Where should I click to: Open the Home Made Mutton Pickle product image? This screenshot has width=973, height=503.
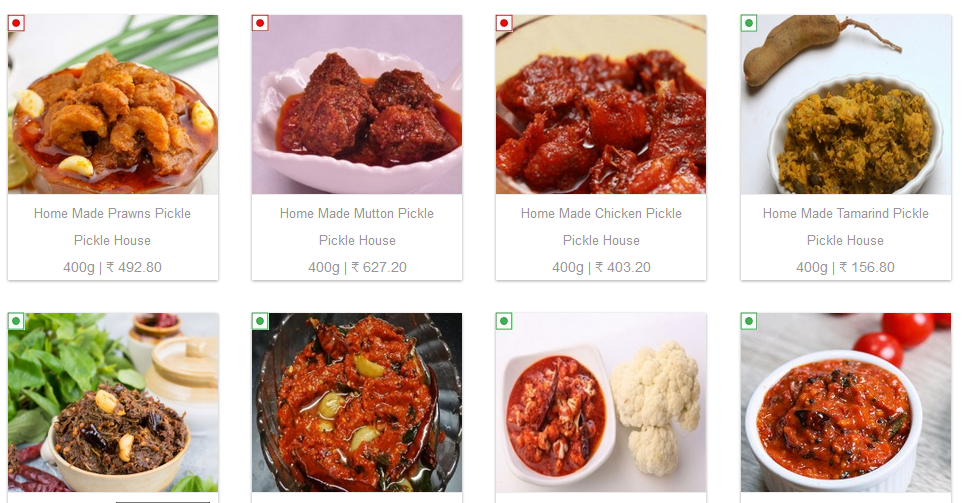357,105
